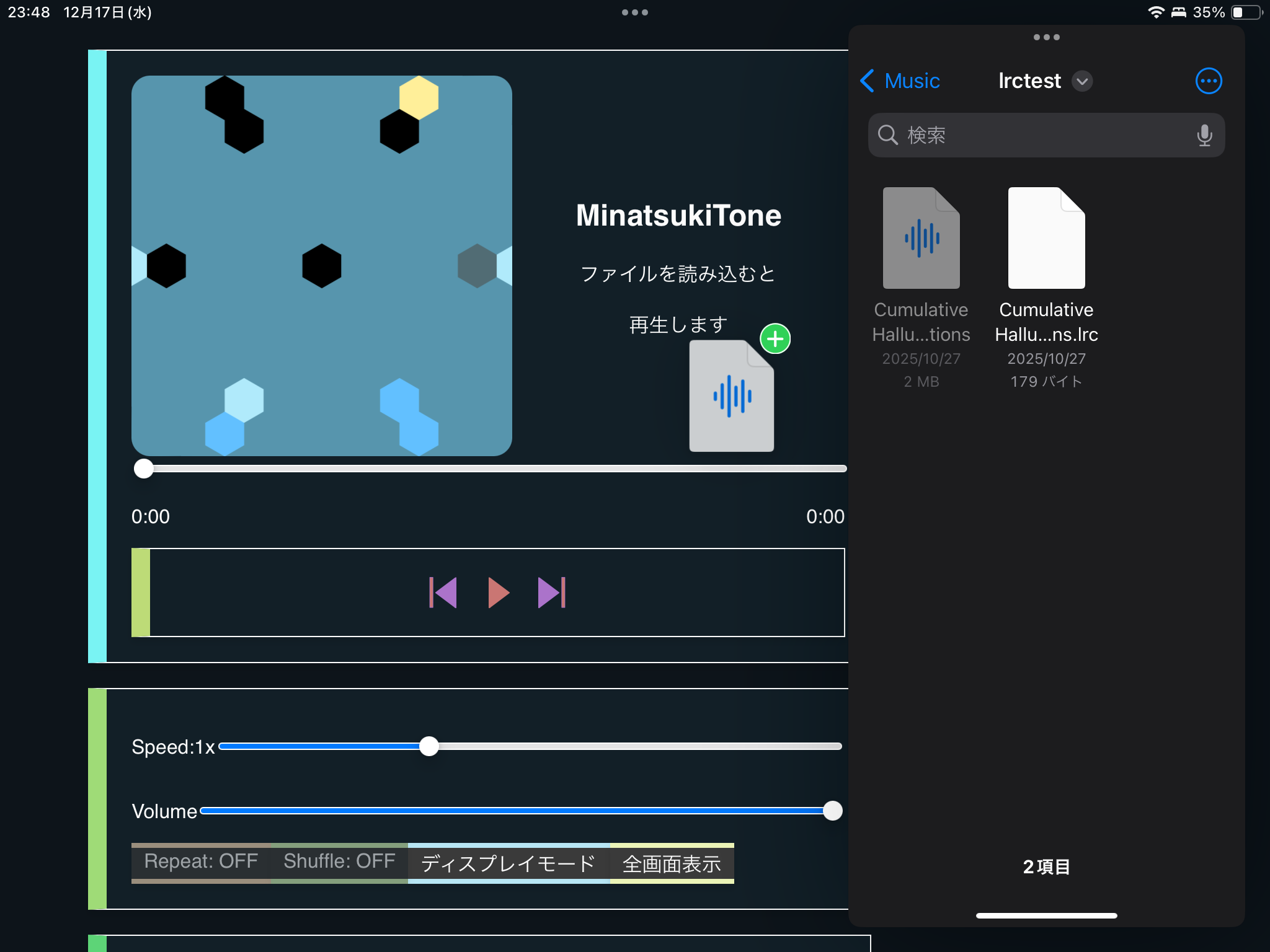Open the more options circle in Files
Image resolution: width=1270 pixels, height=952 pixels.
tap(1207, 81)
